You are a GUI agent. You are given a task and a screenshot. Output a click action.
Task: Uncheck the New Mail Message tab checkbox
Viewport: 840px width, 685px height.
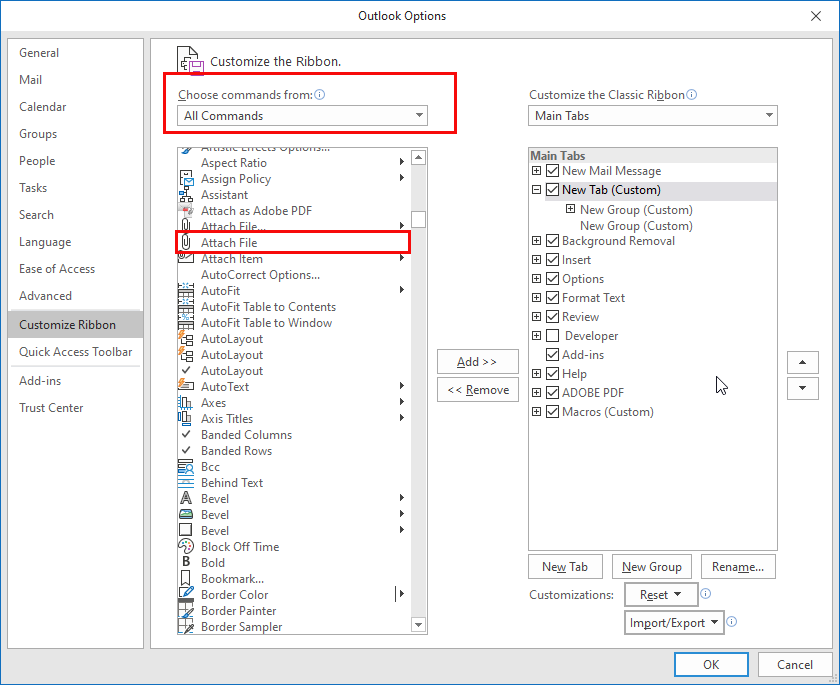[552, 171]
